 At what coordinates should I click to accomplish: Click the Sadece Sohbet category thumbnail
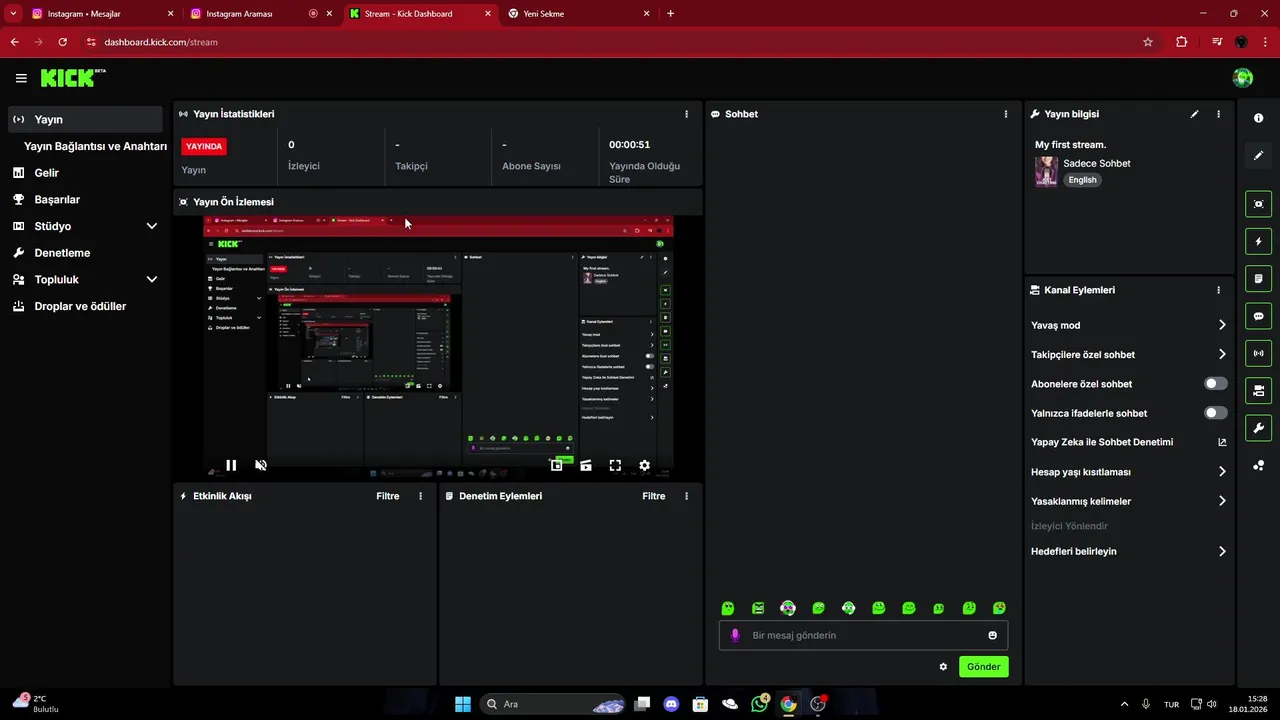(x=1046, y=171)
